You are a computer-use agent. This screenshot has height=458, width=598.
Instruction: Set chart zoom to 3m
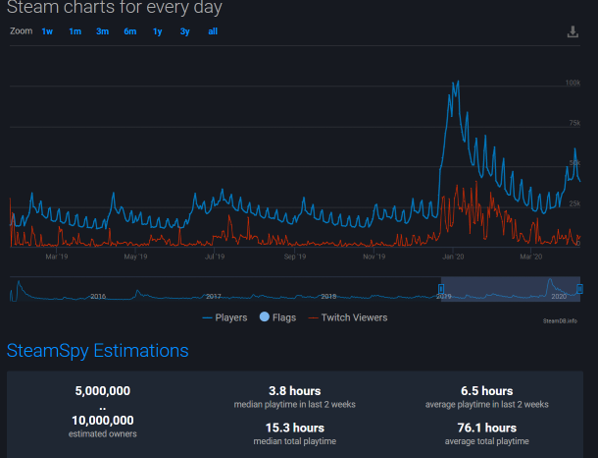click(102, 32)
